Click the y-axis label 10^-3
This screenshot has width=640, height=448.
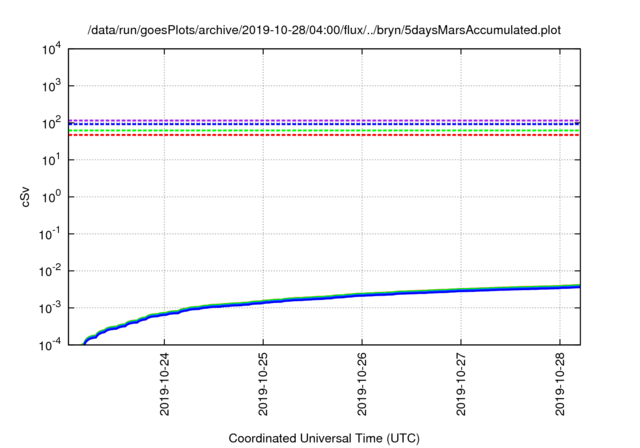50,309
